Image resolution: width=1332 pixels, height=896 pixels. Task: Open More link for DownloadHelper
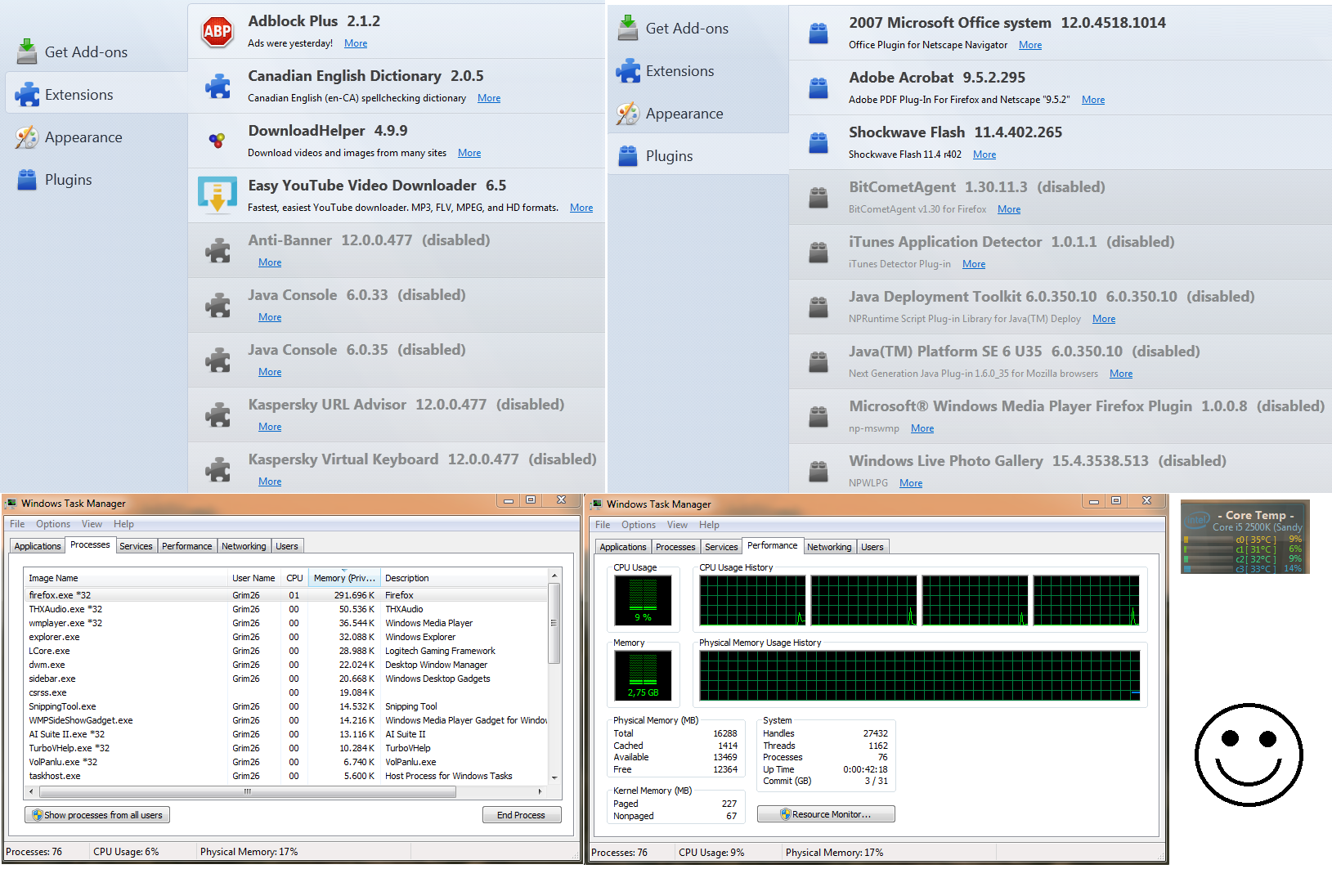pyautogui.click(x=469, y=153)
